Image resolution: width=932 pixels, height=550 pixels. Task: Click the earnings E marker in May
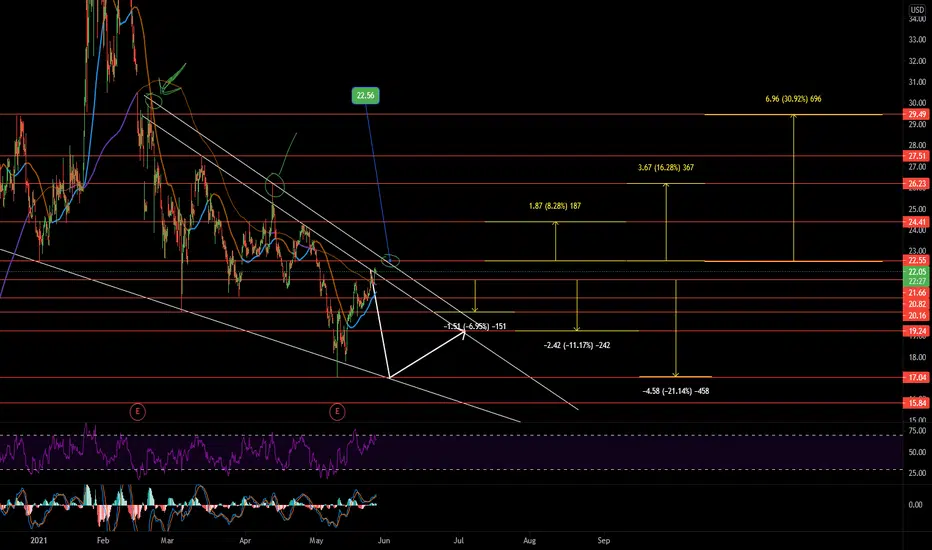(x=337, y=411)
